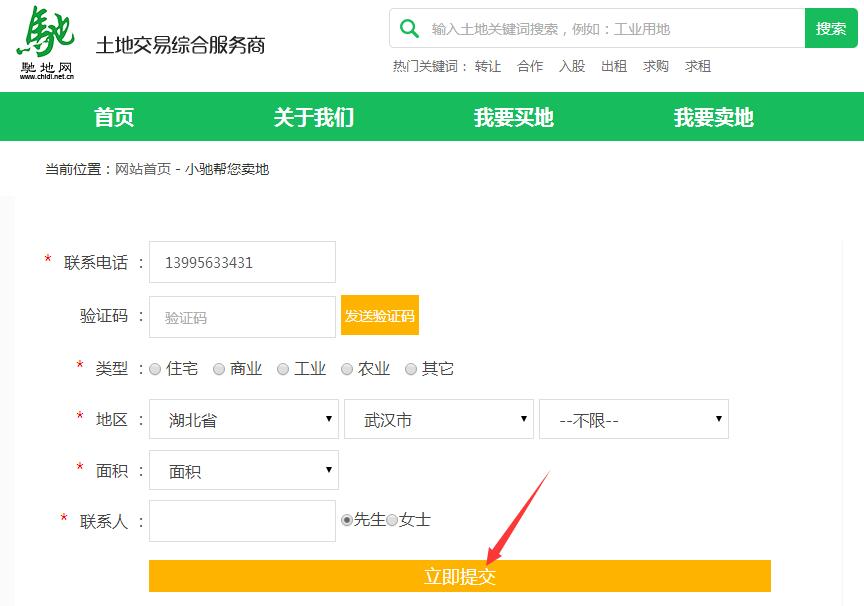The image size is (864, 606).
Task: Click 网站首页 breadcrumb link
Action: (x=143, y=169)
